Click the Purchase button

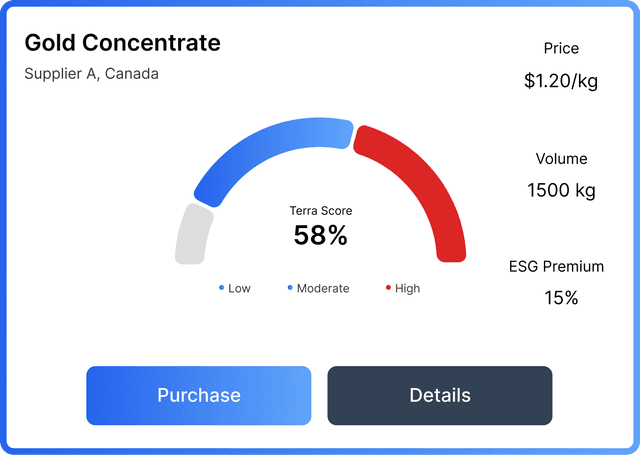pyautogui.click(x=198, y=395)
